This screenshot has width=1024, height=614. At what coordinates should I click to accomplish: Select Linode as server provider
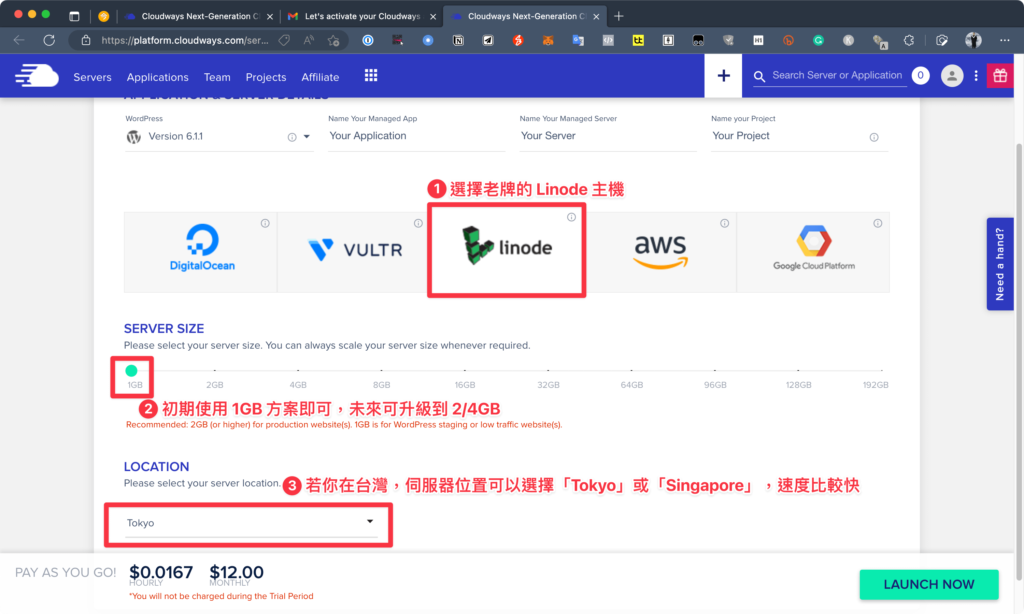(x=507, y=250)
